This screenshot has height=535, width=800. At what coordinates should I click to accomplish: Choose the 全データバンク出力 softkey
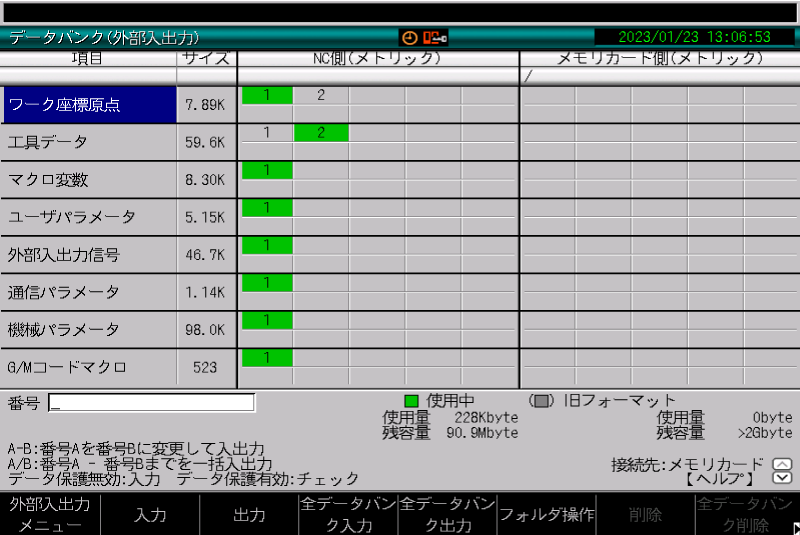point(447,514)
